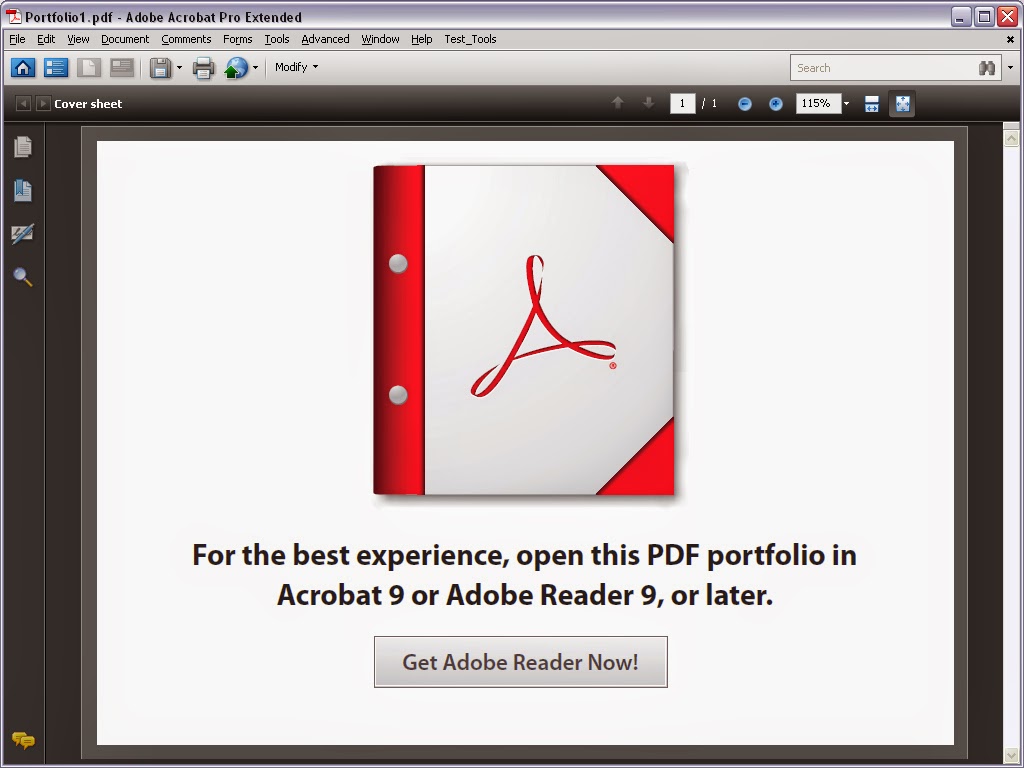Open the File menu
Viewport: 1024px width, 768px height.
tap(18, 39)
